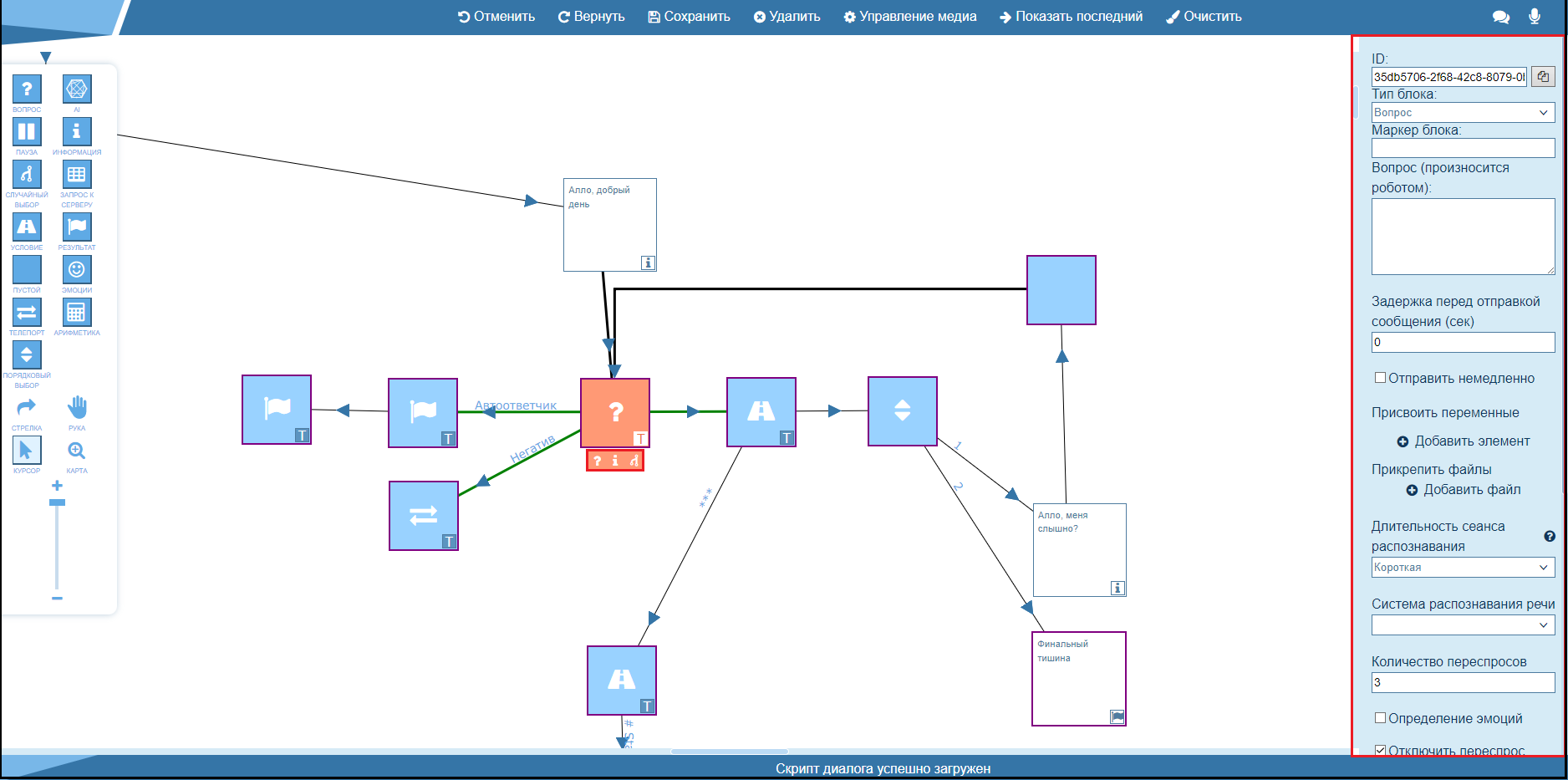The image size is (1568, 780).
Task: Click the copy ID button
Action: [x=1543, y=77]
